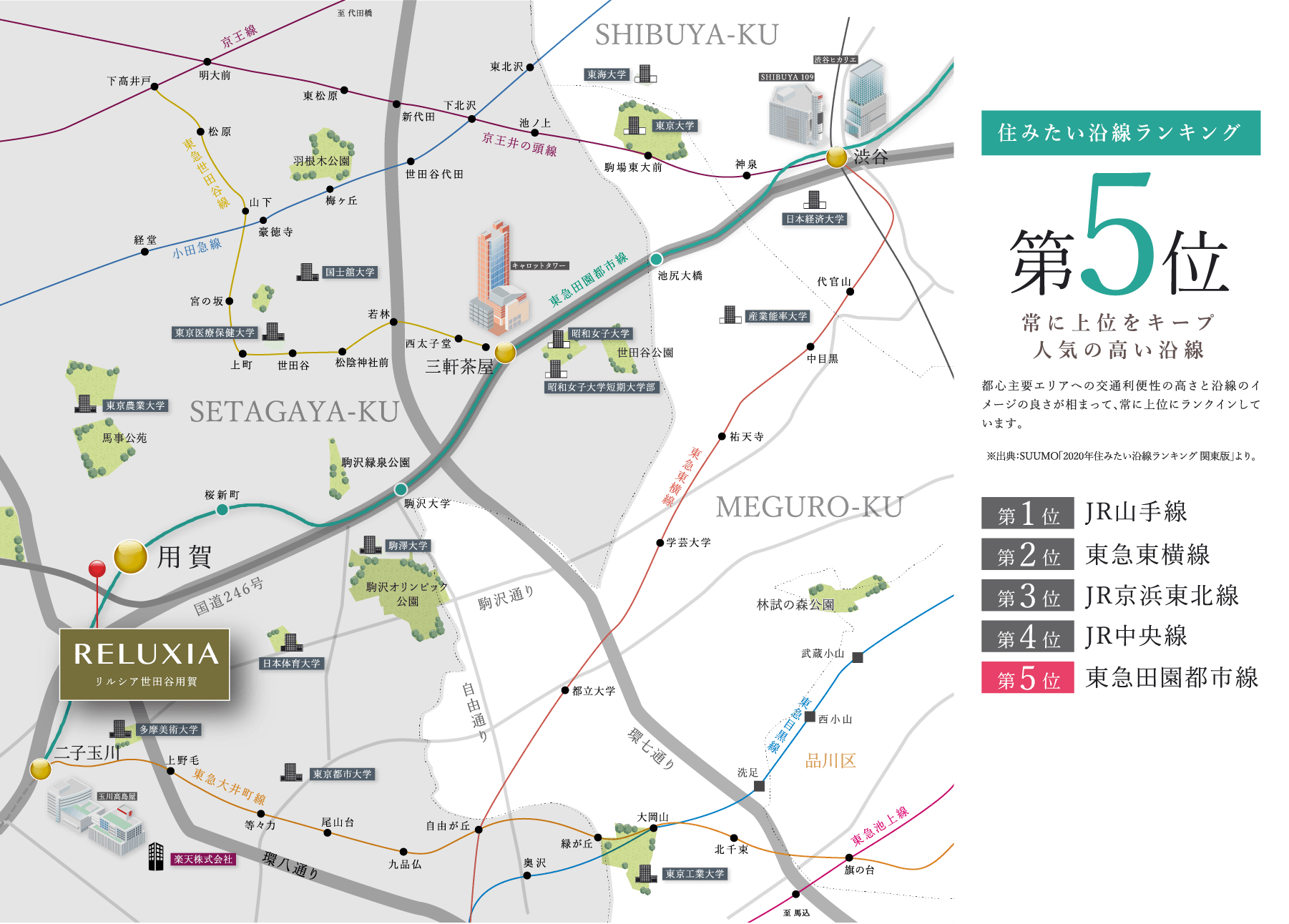1289x924 pixels.
Task: Click the building icon beside 駒澤大学 label
Action: coord(371,545)
